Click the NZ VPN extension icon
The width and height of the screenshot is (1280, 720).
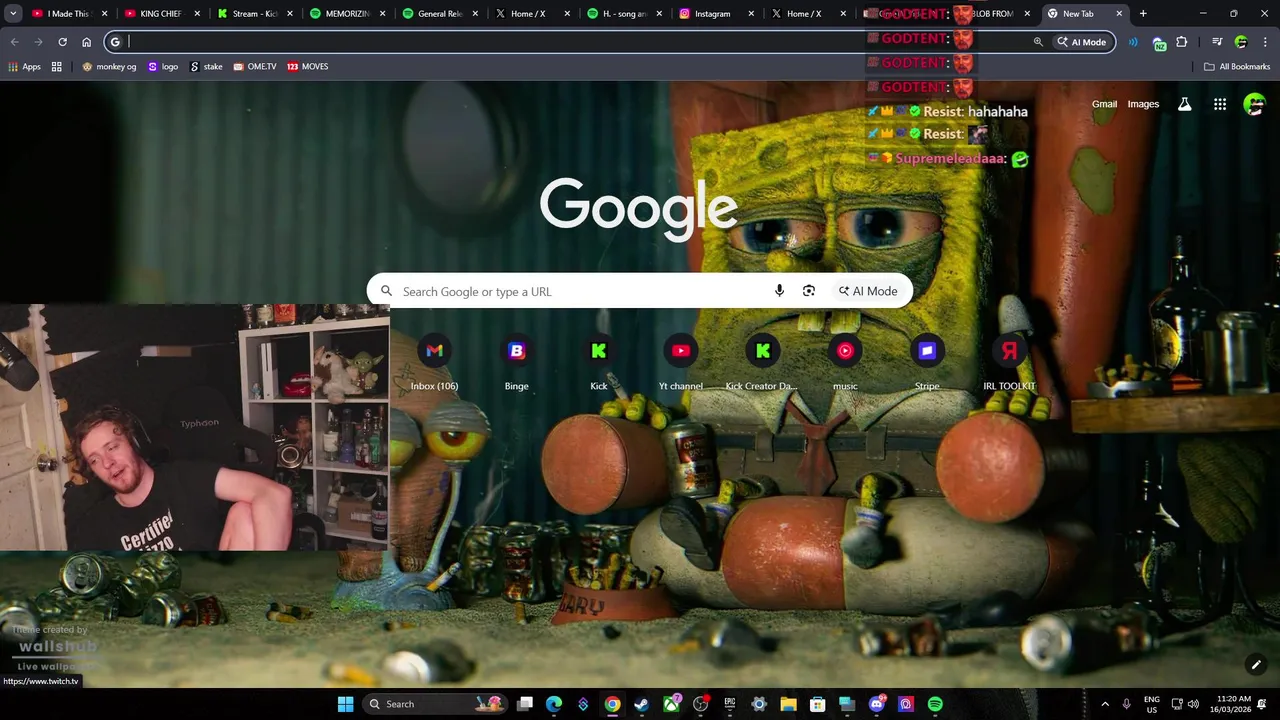(x=1159, y=42)
